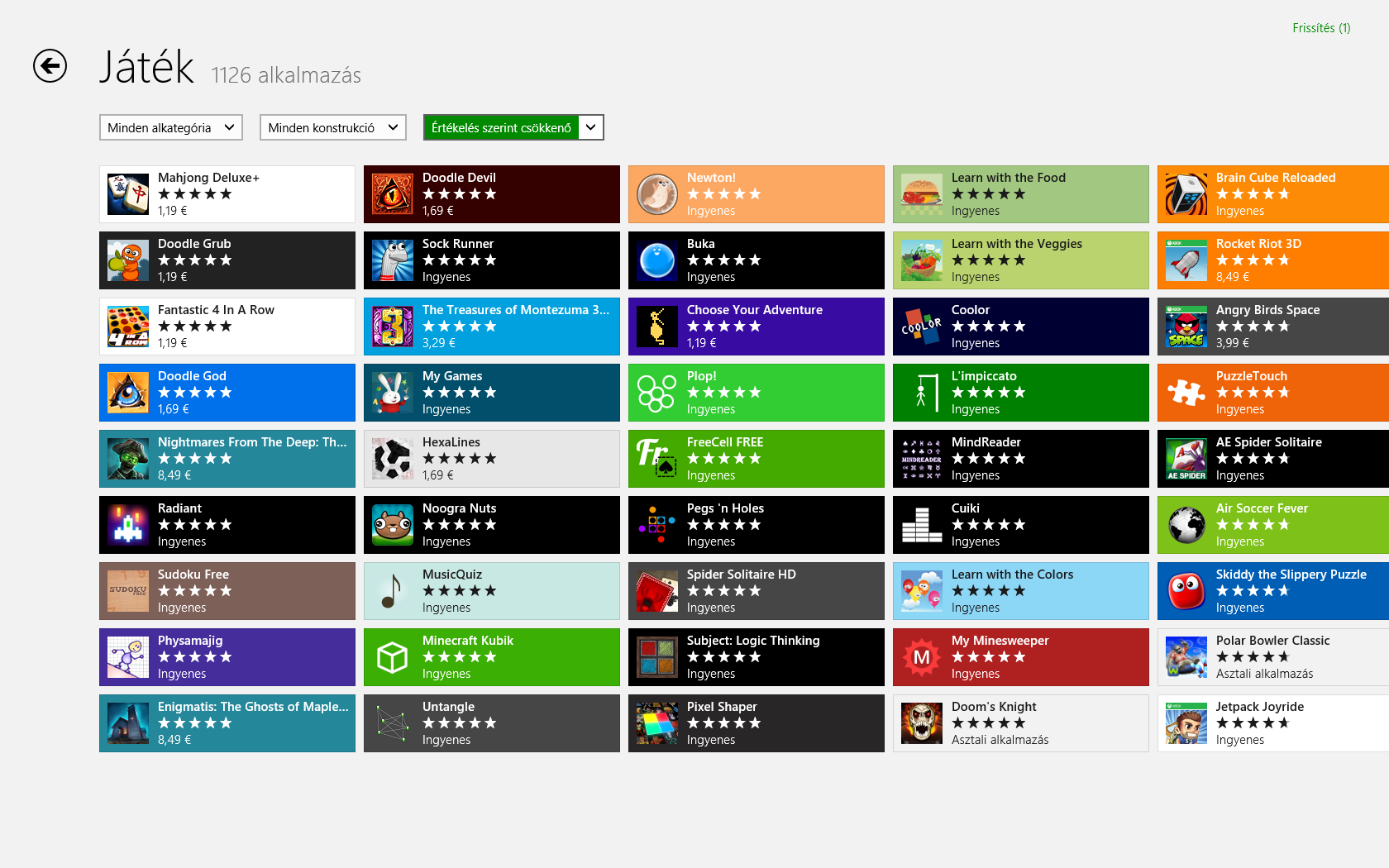Select the Sock Runner app icon
The width and height of the screenshot is (1389, 868).
(x=393, y=260)
